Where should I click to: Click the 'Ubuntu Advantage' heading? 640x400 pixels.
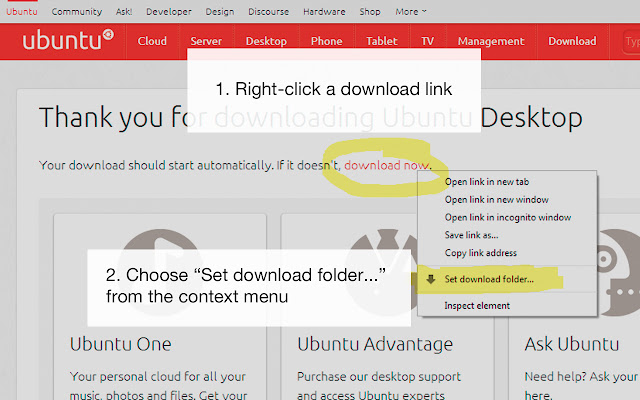tap(375, 344)
